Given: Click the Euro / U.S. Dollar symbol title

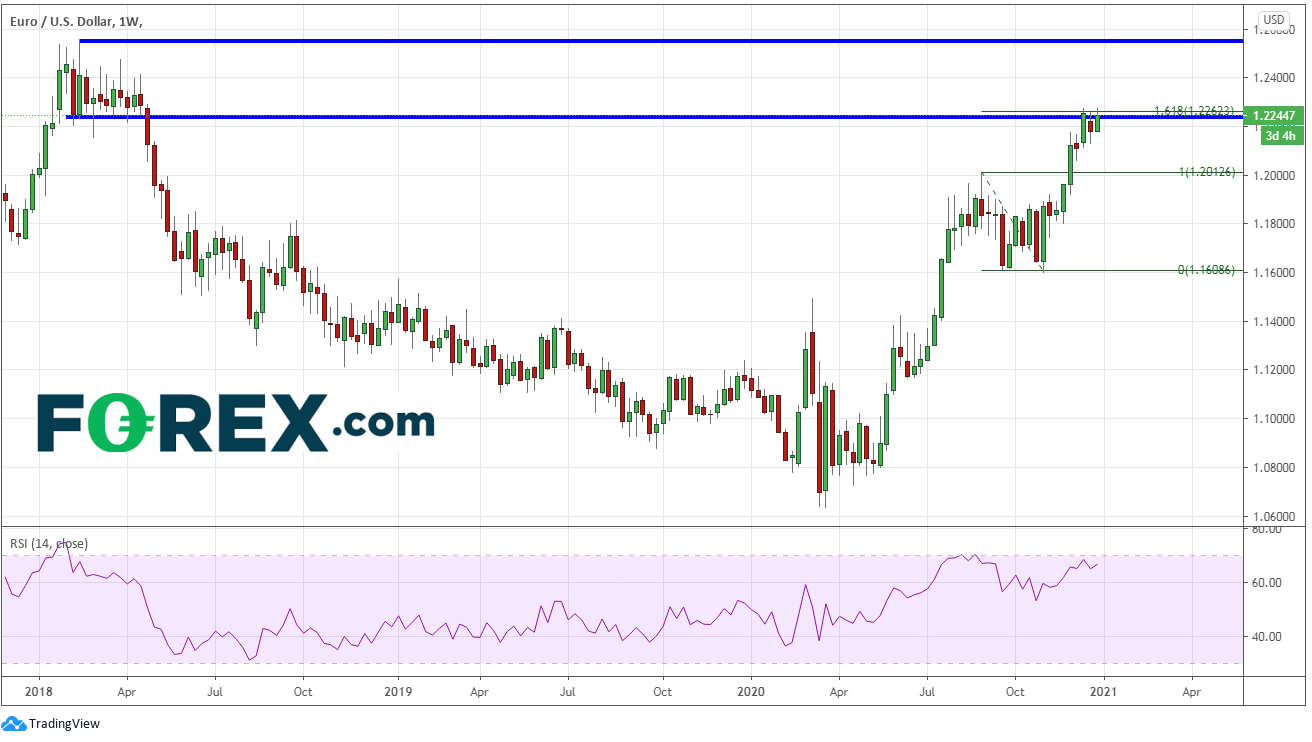Looking at the screenshot, I should pos(62,20).
